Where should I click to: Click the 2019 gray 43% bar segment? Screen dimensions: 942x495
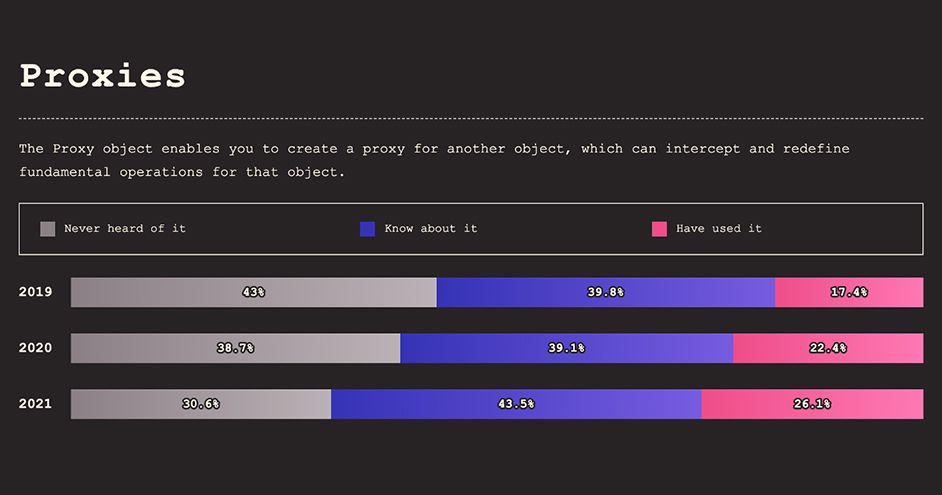(253, 292)
